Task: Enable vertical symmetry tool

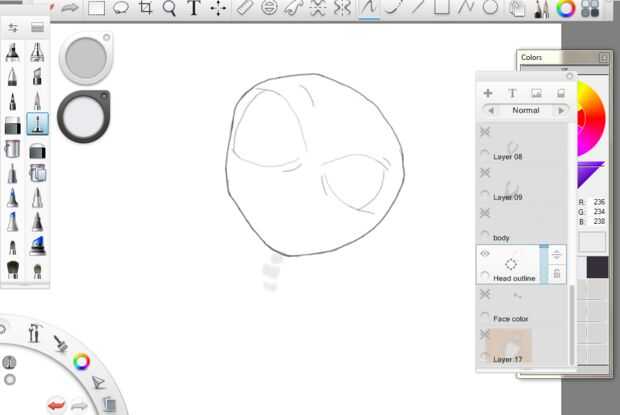Action: tap(342, 8)
